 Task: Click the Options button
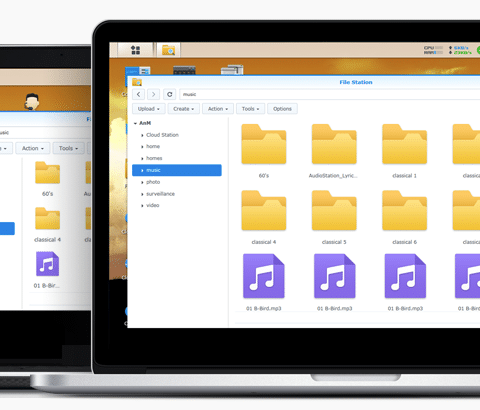click(x=282, y=109)
